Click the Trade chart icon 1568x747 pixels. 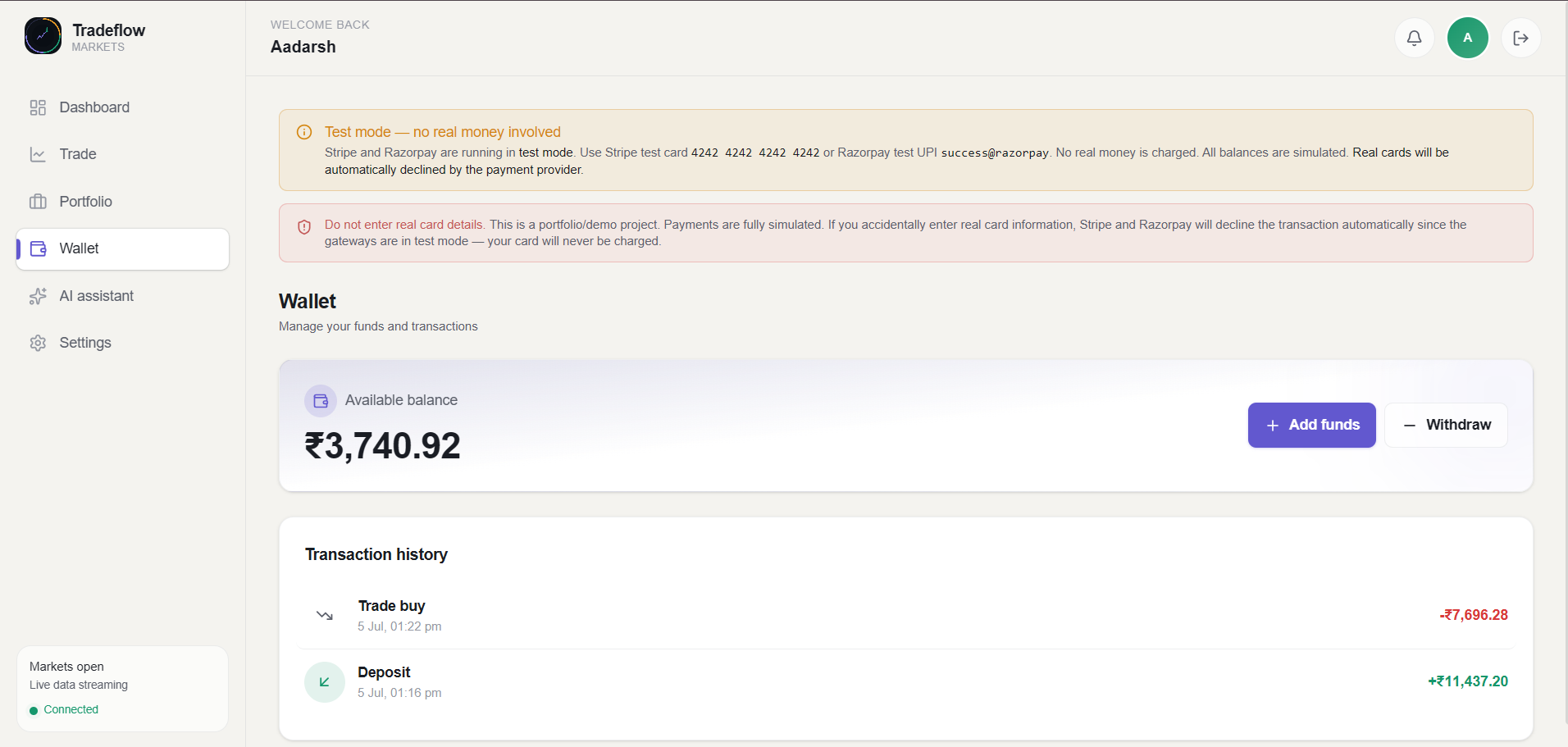(x=38, y=154)
